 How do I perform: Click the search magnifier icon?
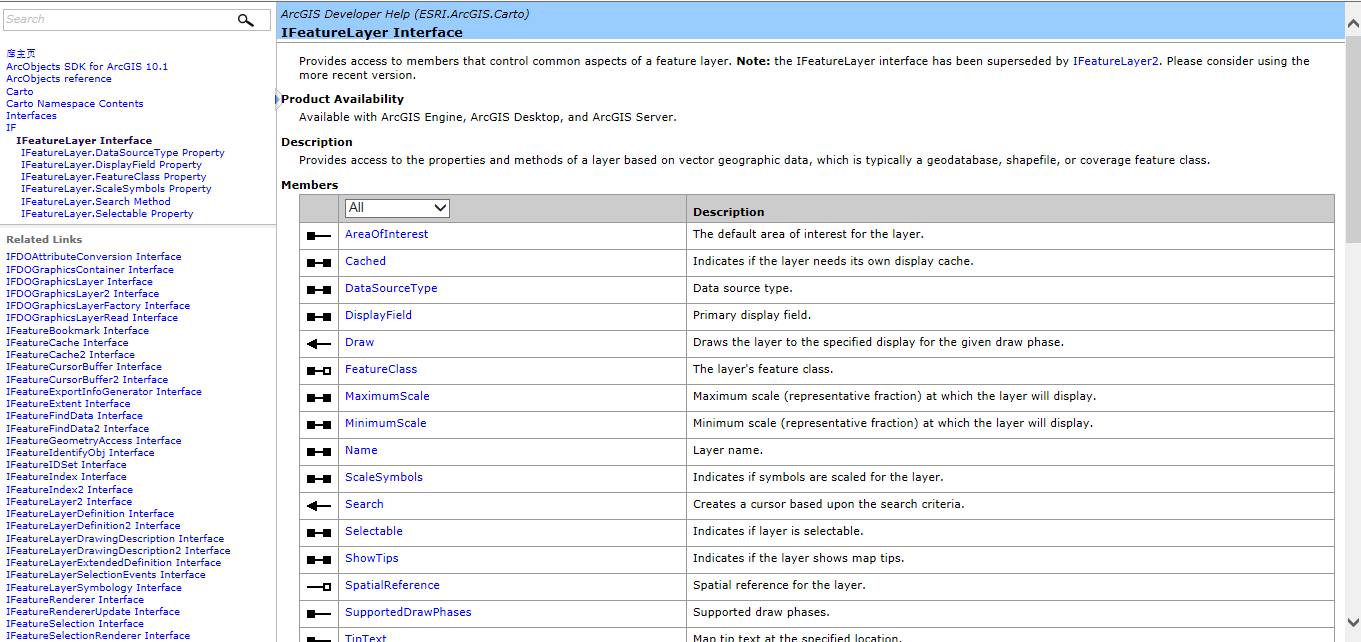[x=245, y=19]
